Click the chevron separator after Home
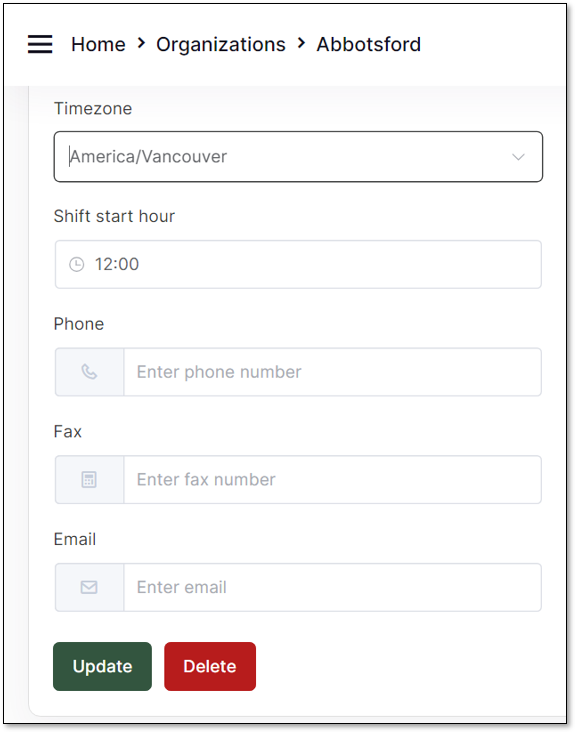Screen dimensions: 576x733 pyautogui.click(x=141, y=43)
